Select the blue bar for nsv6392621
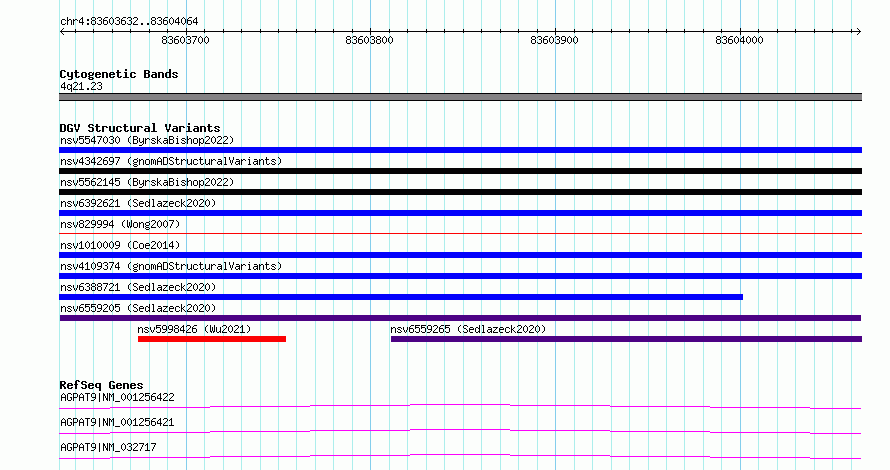 point(460,213)
